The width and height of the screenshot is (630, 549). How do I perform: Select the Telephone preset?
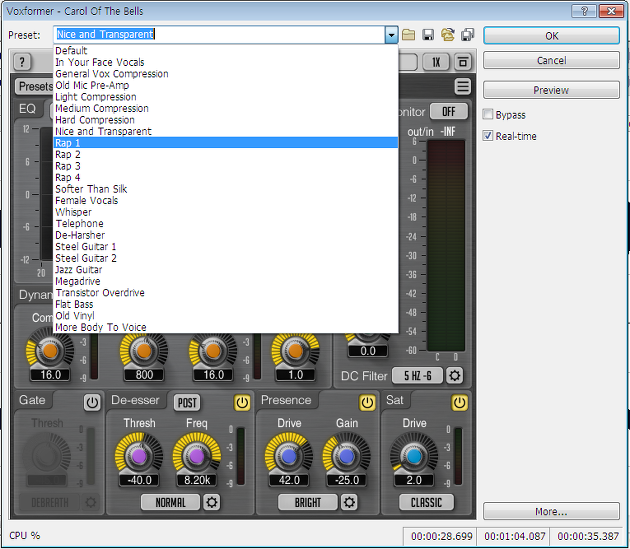pos(226,224)
